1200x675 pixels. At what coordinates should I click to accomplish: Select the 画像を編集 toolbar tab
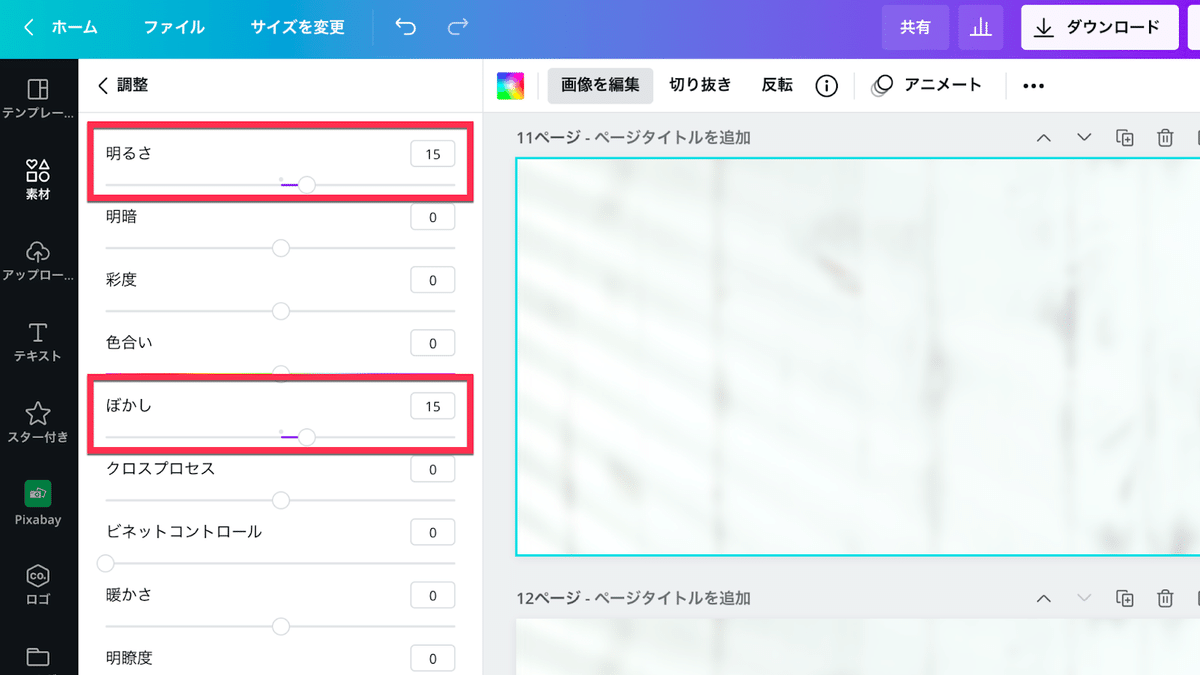600,86
